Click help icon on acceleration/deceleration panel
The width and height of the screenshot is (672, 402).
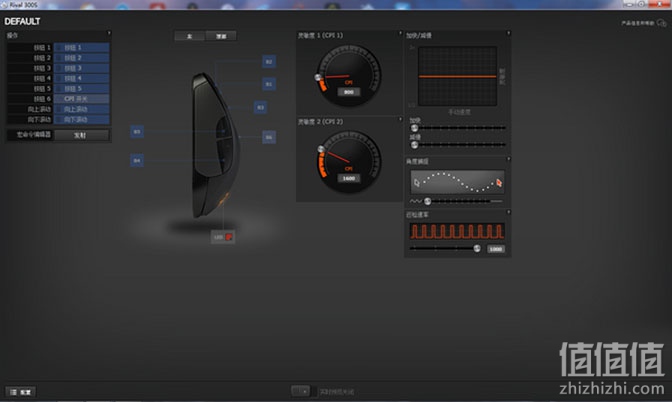(508, 33)
